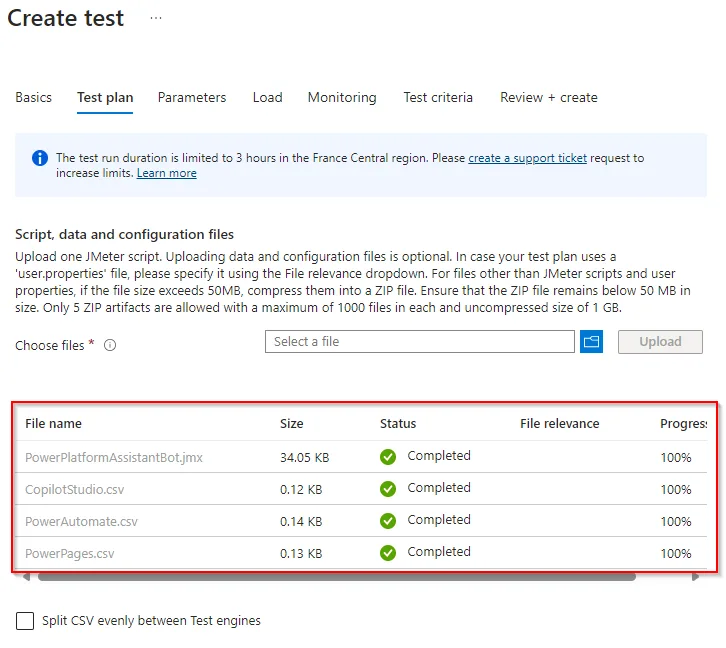The height and width of the screenshot is (648, 726).
Task: Click green check icon for PowerPages.csv
Action: tap(388, 553)
